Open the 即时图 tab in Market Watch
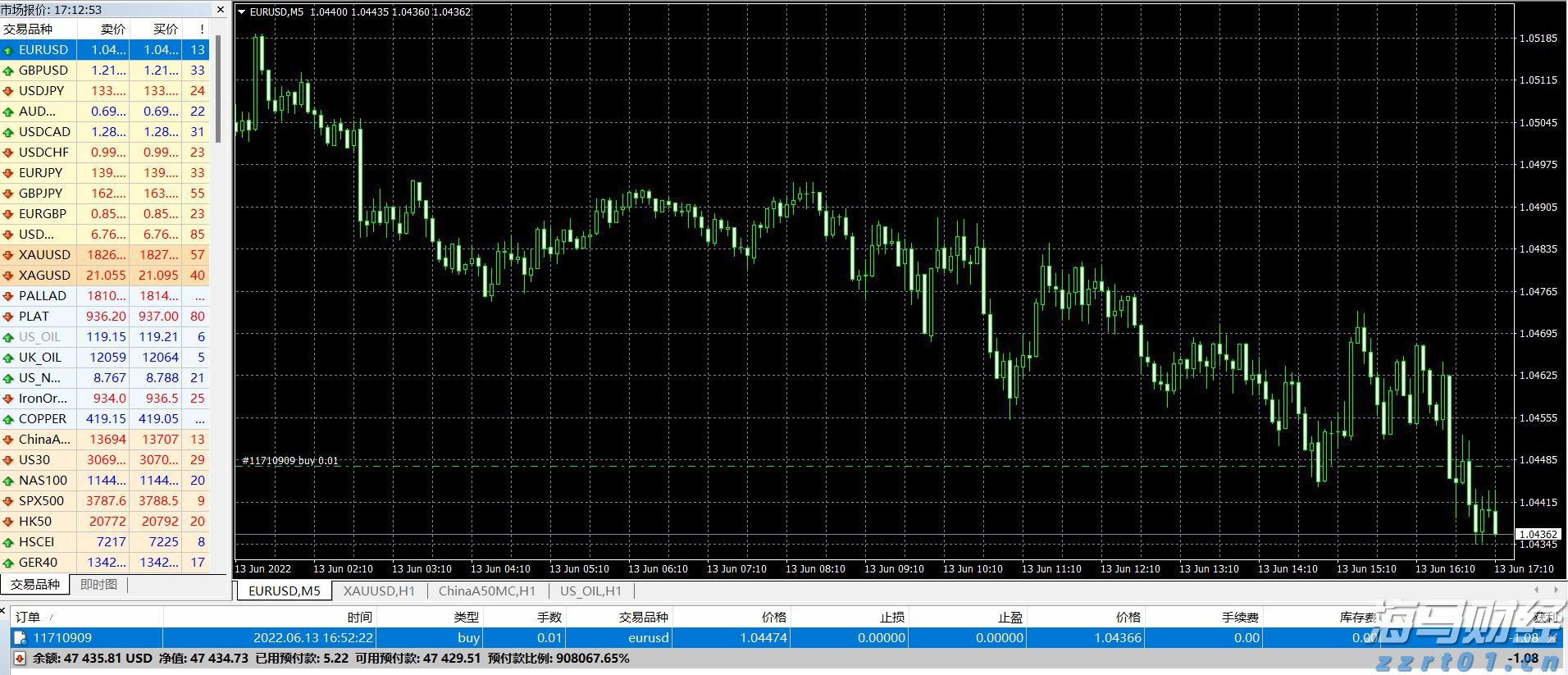 coord(98,585)
